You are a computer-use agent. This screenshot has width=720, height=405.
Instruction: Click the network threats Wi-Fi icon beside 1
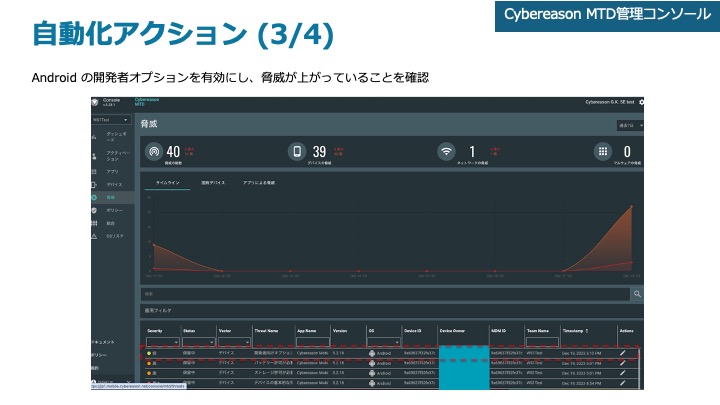click(x=446, y=151)
